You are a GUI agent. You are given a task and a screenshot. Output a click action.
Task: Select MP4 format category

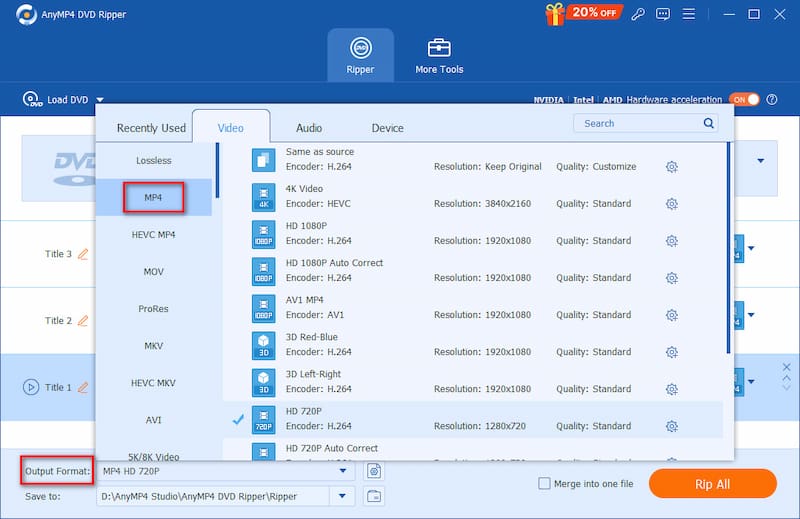(154, 197)
